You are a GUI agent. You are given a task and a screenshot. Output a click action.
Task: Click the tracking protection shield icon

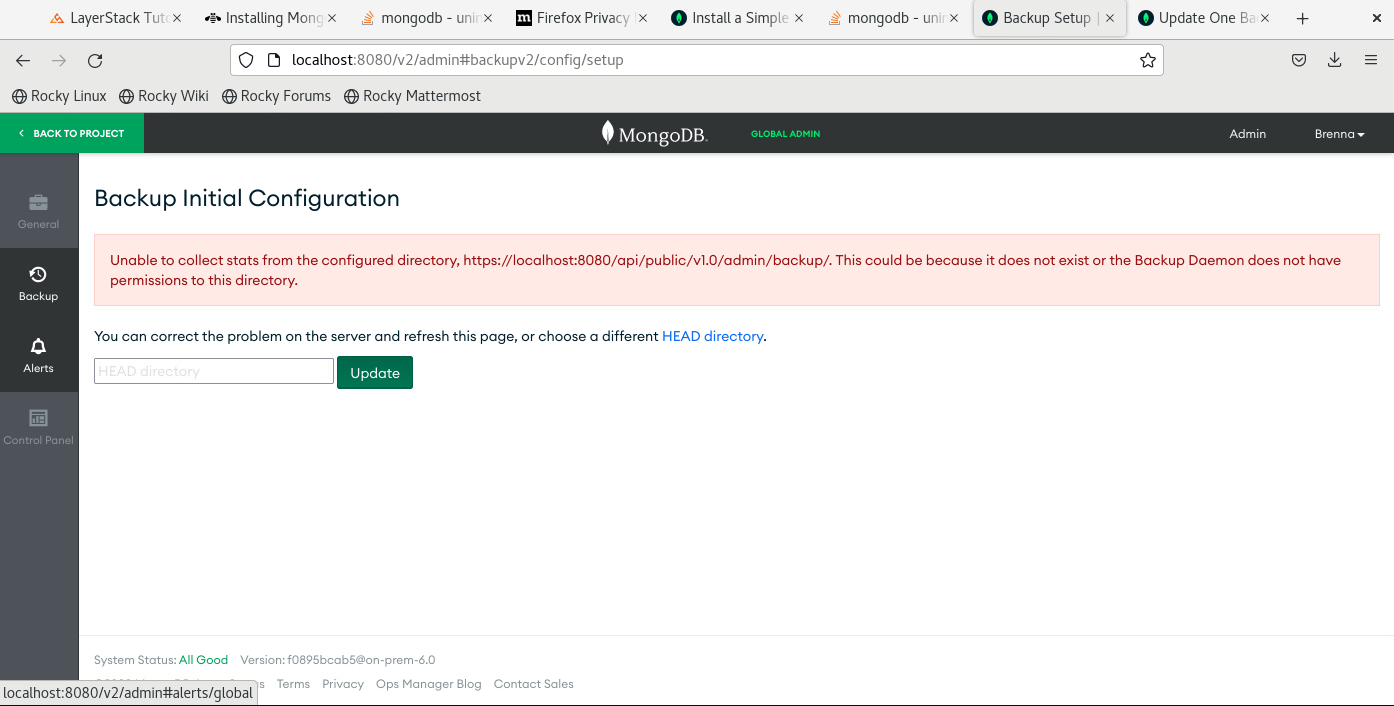tap(246, 60)
